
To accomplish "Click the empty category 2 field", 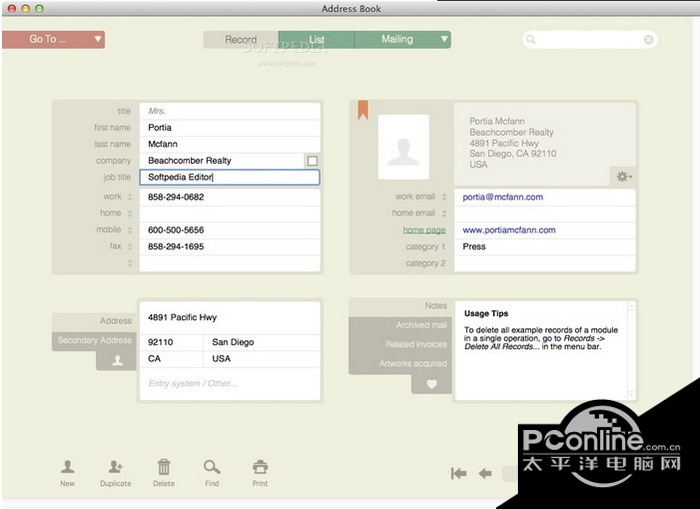I will pyautogui.click(x=545, y=263).
